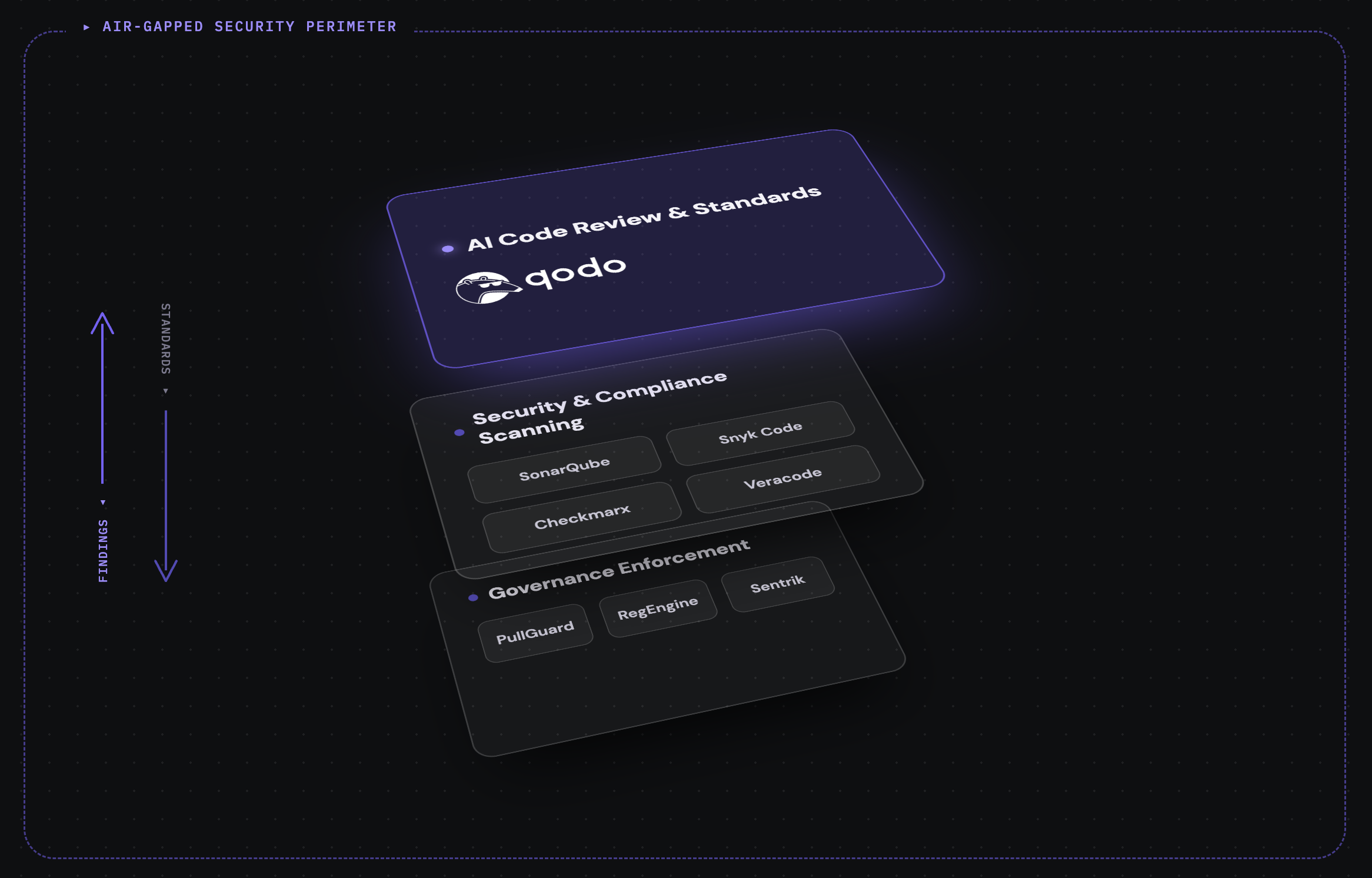Select the Sentrik chip

[777, 584]
